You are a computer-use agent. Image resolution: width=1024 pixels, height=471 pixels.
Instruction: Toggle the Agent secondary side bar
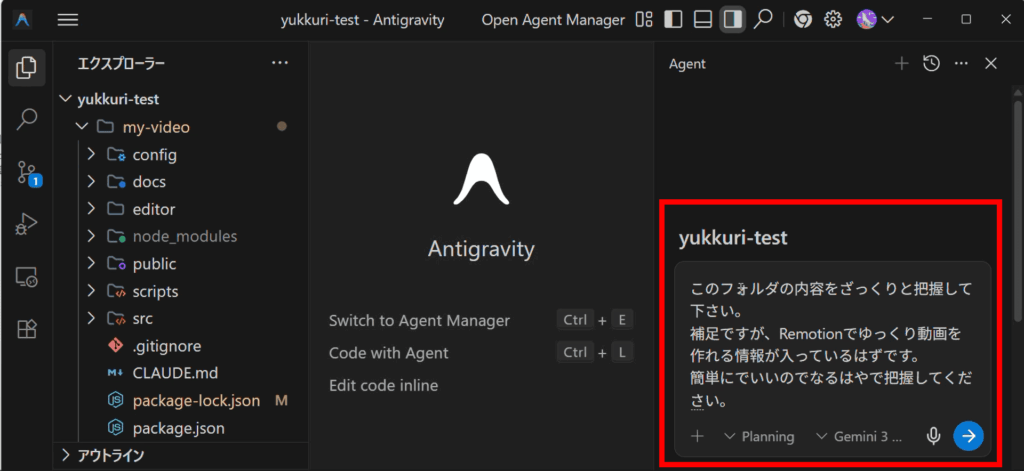coord(733,19)
